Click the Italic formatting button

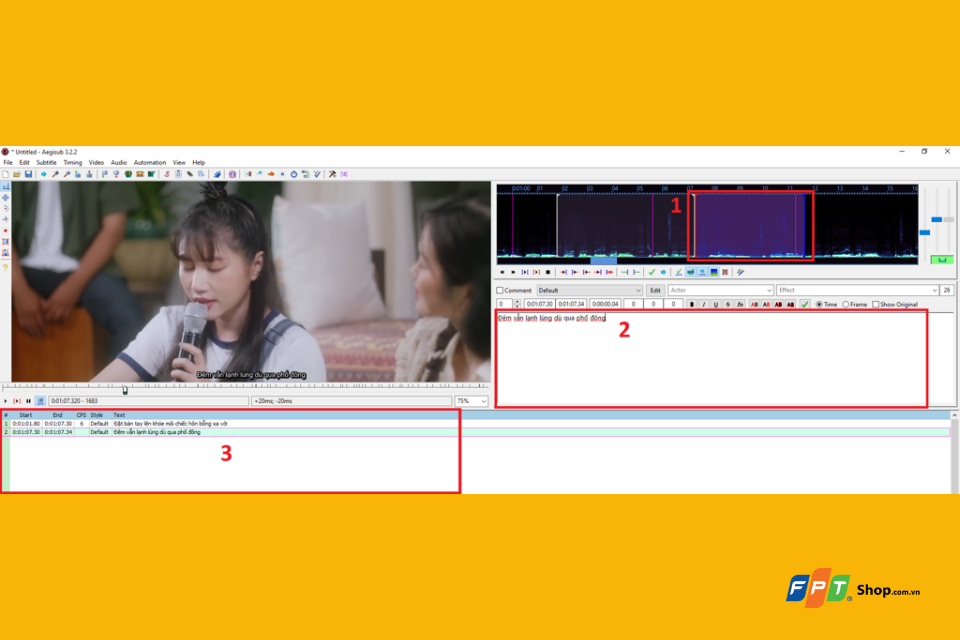coord(703,304)
